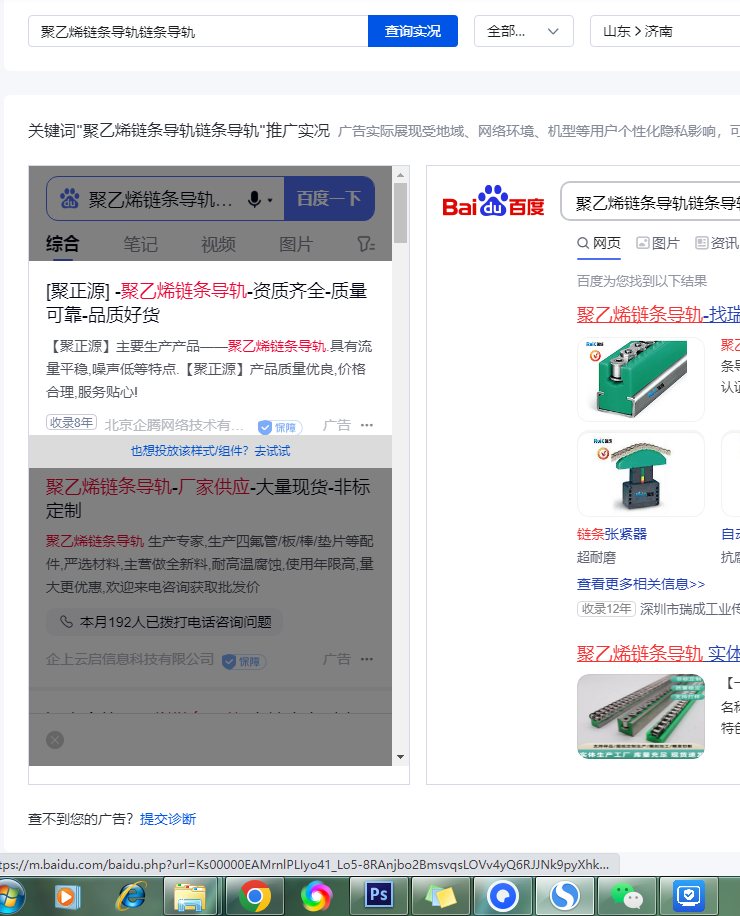Switch to the 视频 tab

click(218, 244)
